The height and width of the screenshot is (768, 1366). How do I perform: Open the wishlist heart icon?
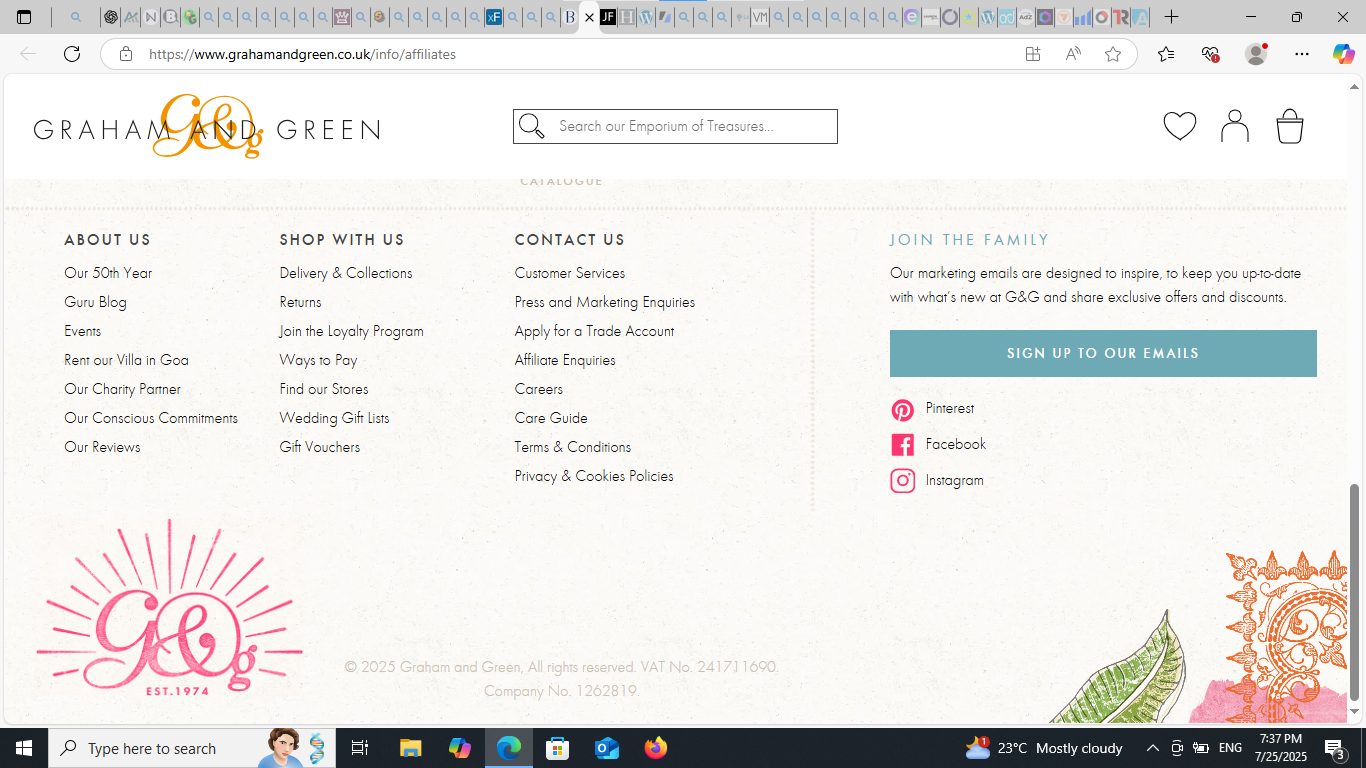pos(1180,126)
